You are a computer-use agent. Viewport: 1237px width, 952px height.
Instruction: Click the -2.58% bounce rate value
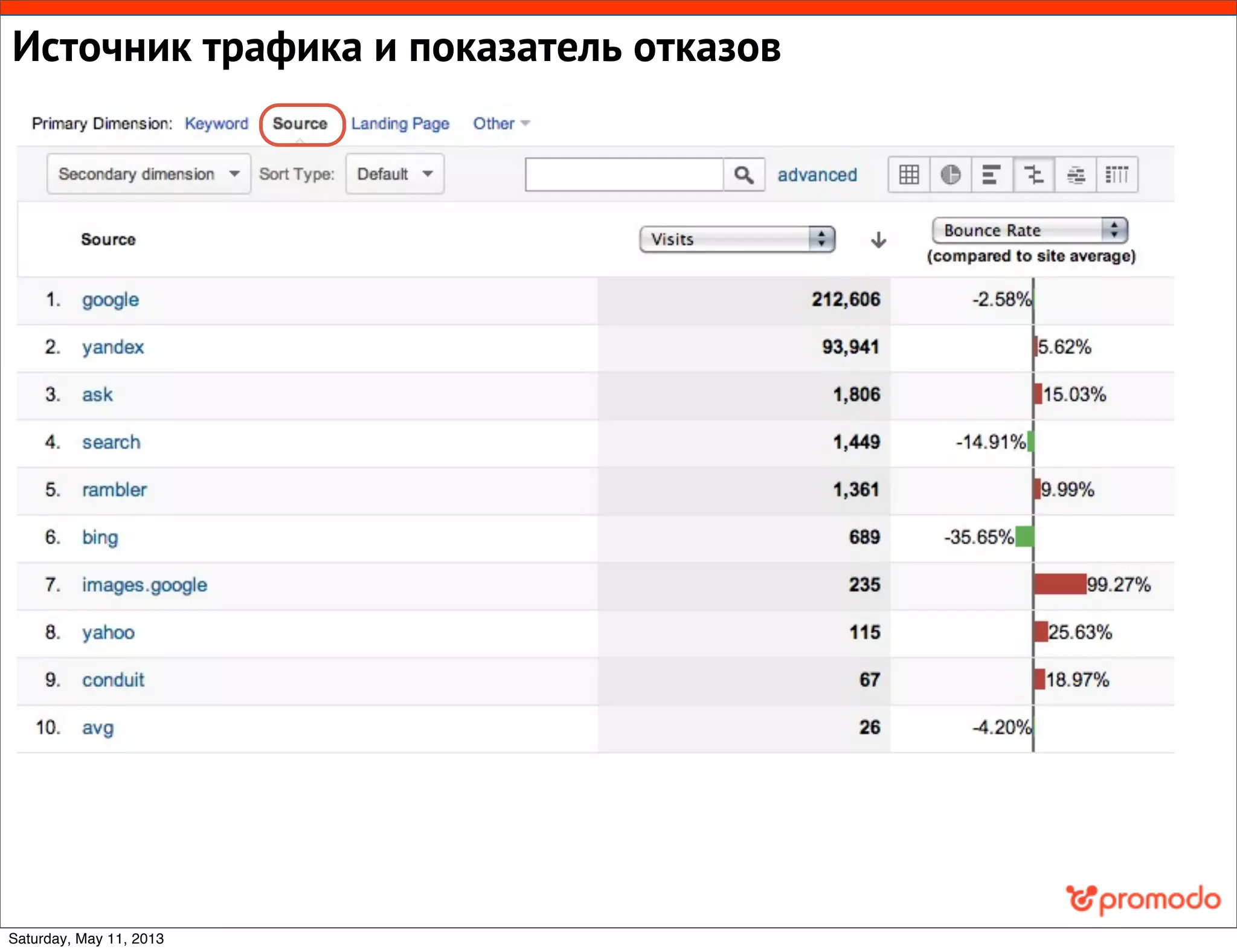pos(1001,300)
